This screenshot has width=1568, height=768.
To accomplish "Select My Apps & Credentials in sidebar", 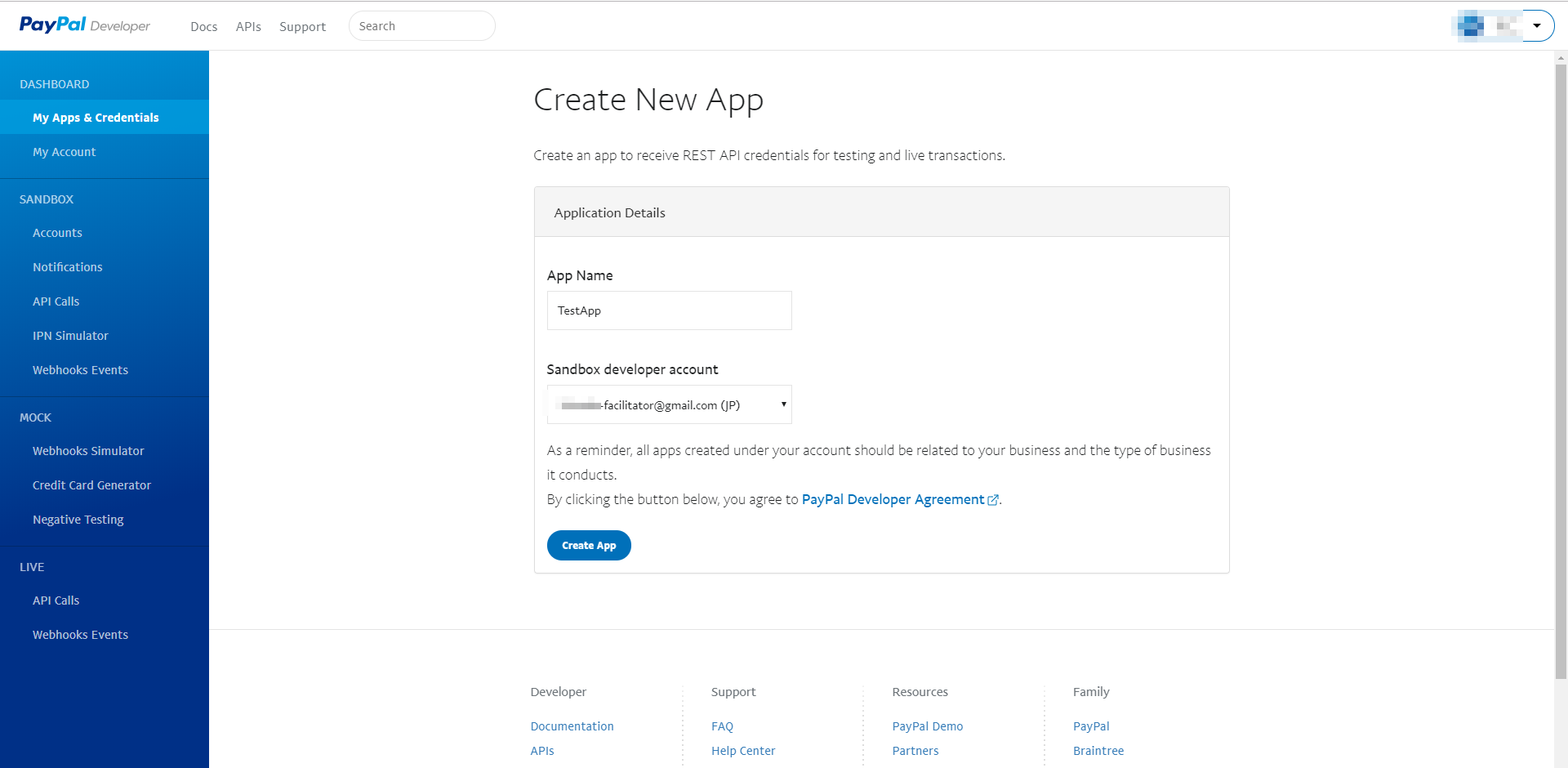I will tap(96, 118).
